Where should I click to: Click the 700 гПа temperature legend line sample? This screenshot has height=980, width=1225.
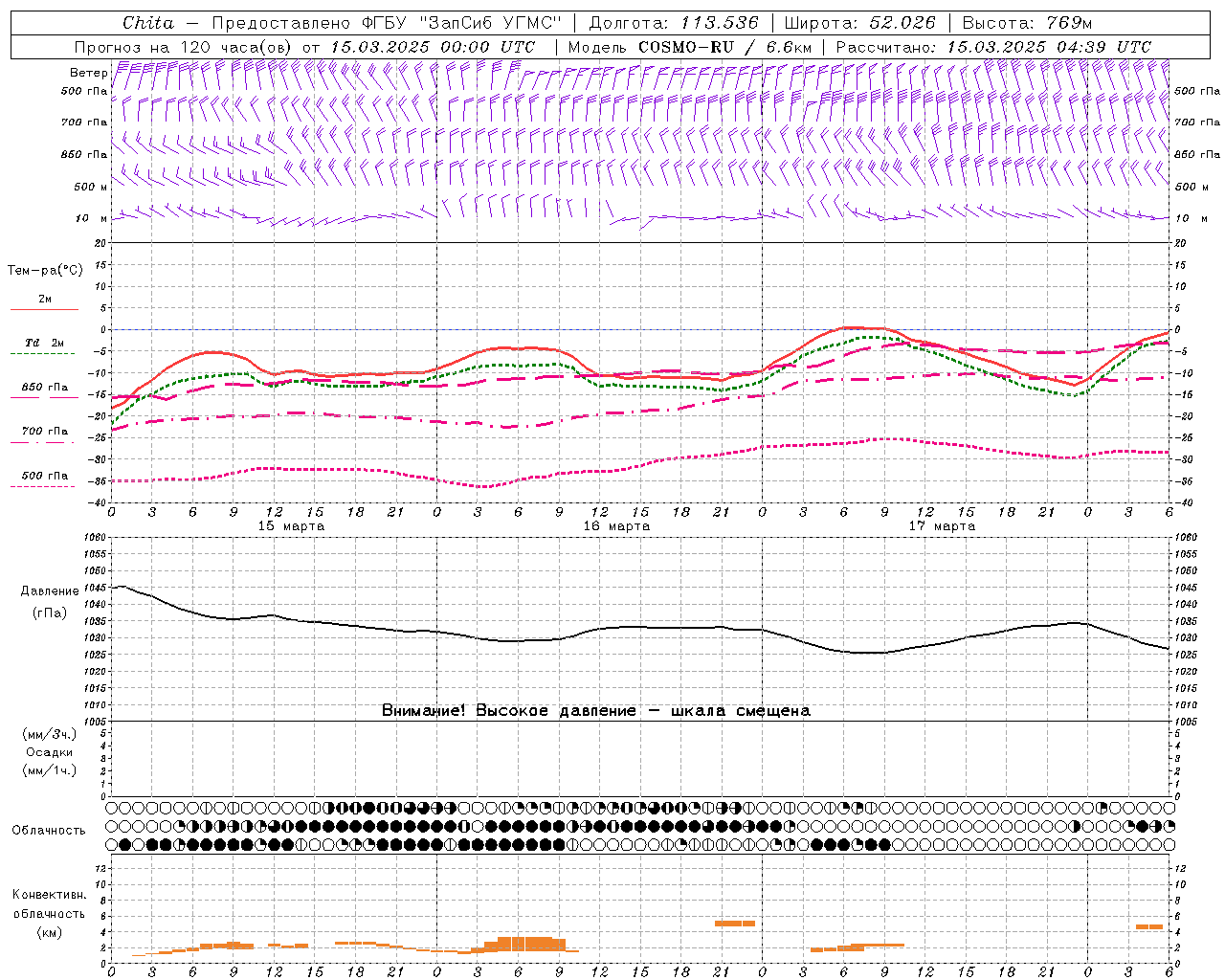pos(42,442)
